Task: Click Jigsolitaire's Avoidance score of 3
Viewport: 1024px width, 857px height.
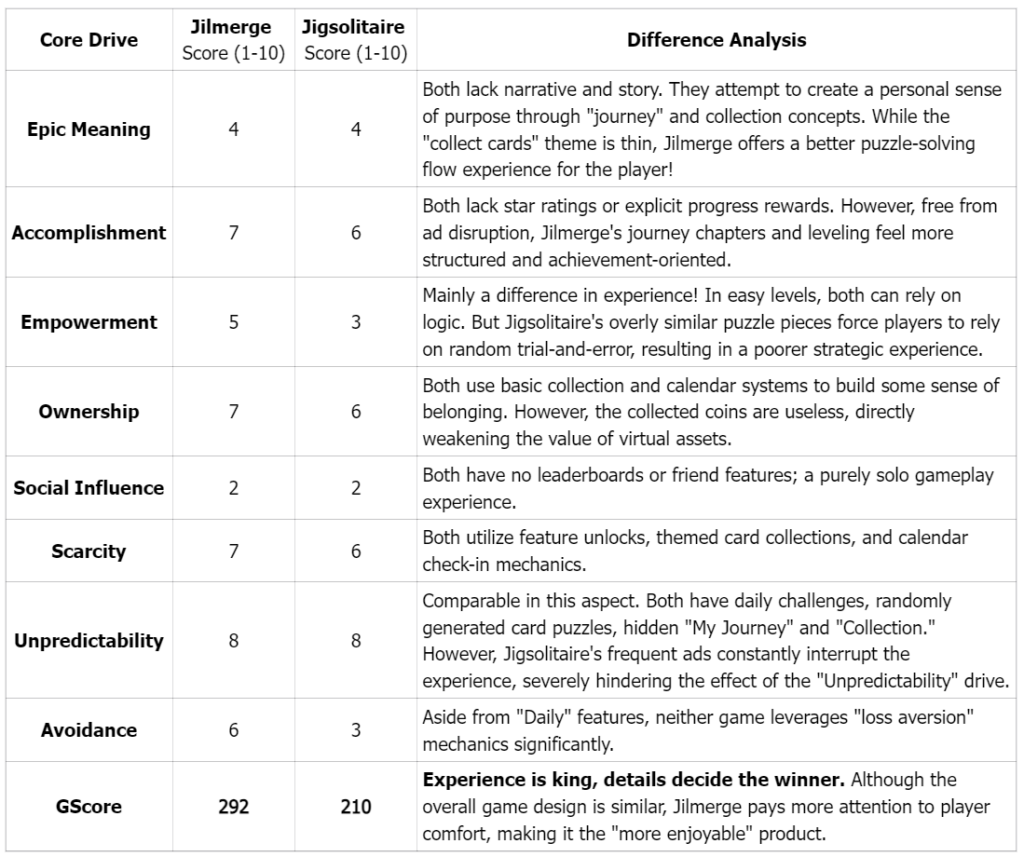Action: [x=356, y=730]
